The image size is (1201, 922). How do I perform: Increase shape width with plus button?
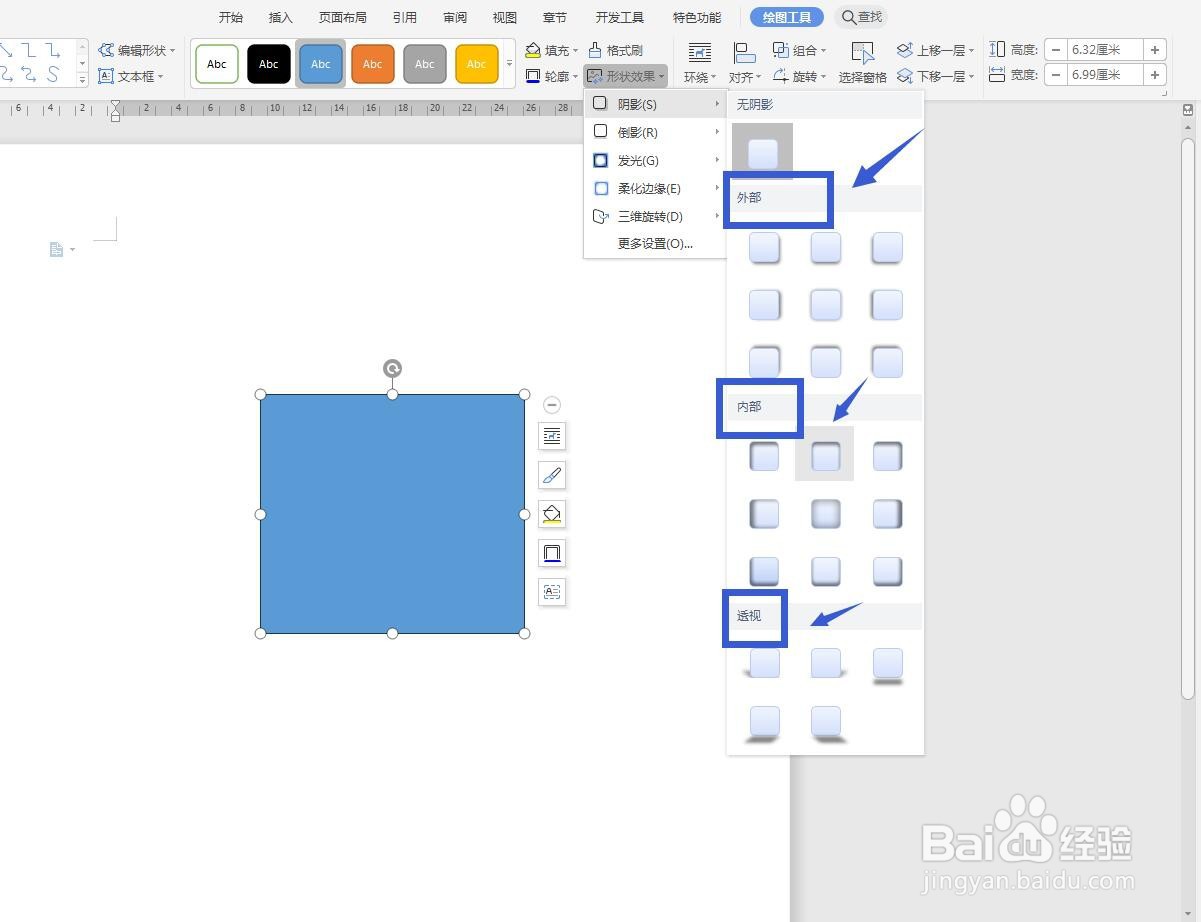click(1155, 75)
